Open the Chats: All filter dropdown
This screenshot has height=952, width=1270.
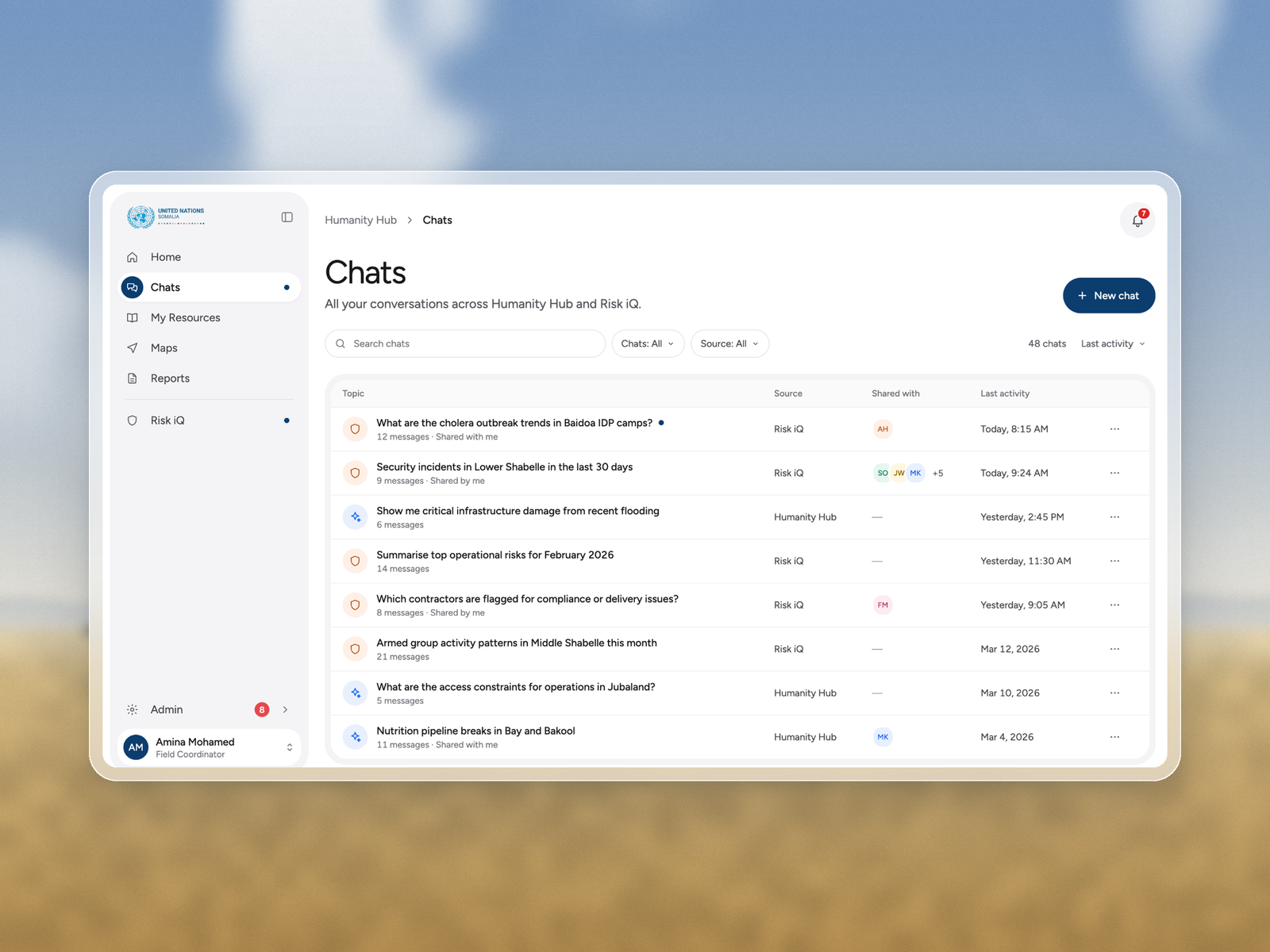(x=648, y=344)
